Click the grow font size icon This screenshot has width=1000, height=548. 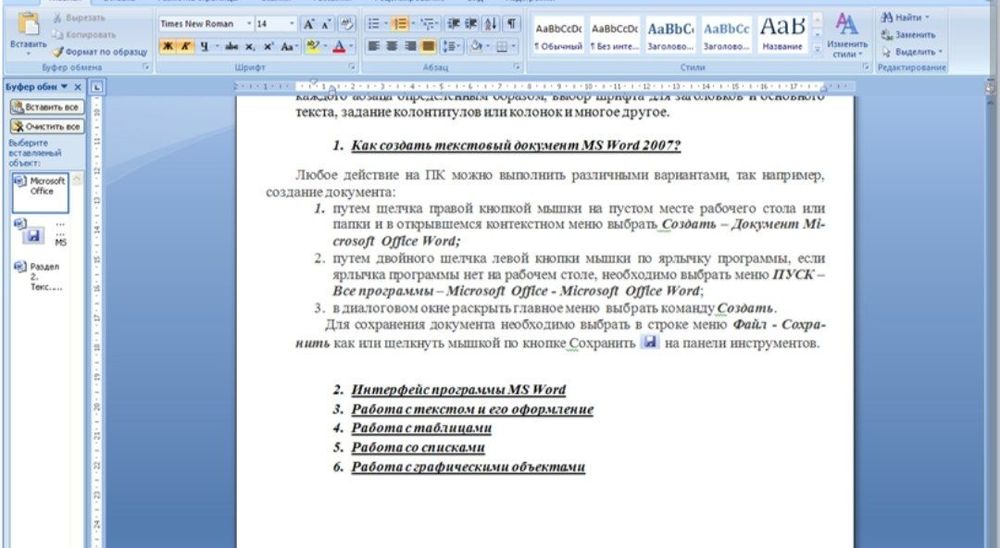309,24
